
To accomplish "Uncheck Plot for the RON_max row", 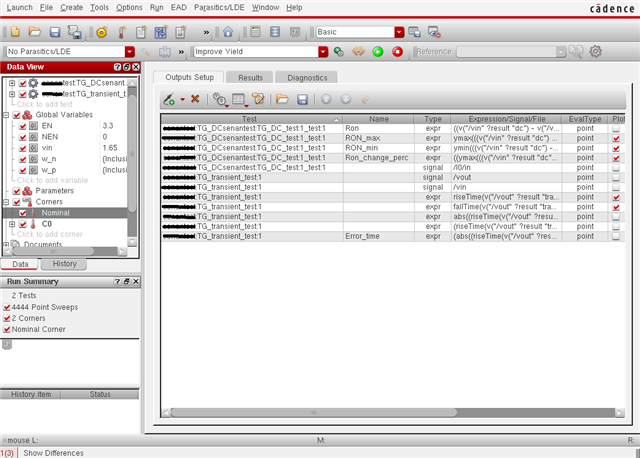I will [616, 138].
